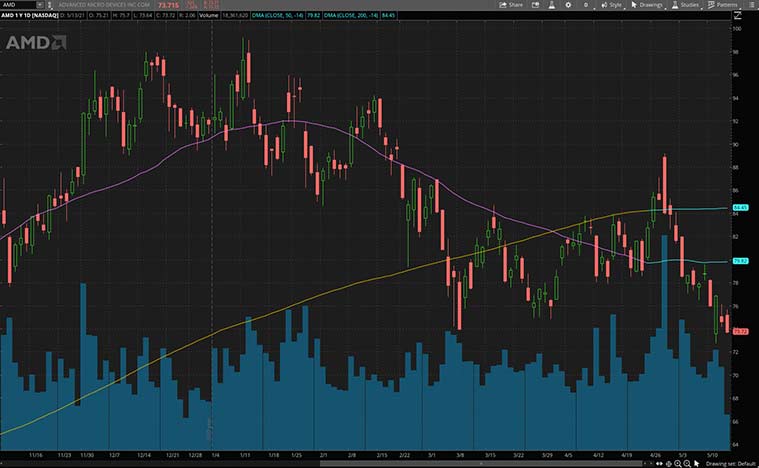Viewport: 759px width, 468px height.
Task: Open the Drawings menu
Action: pos(648,5)
